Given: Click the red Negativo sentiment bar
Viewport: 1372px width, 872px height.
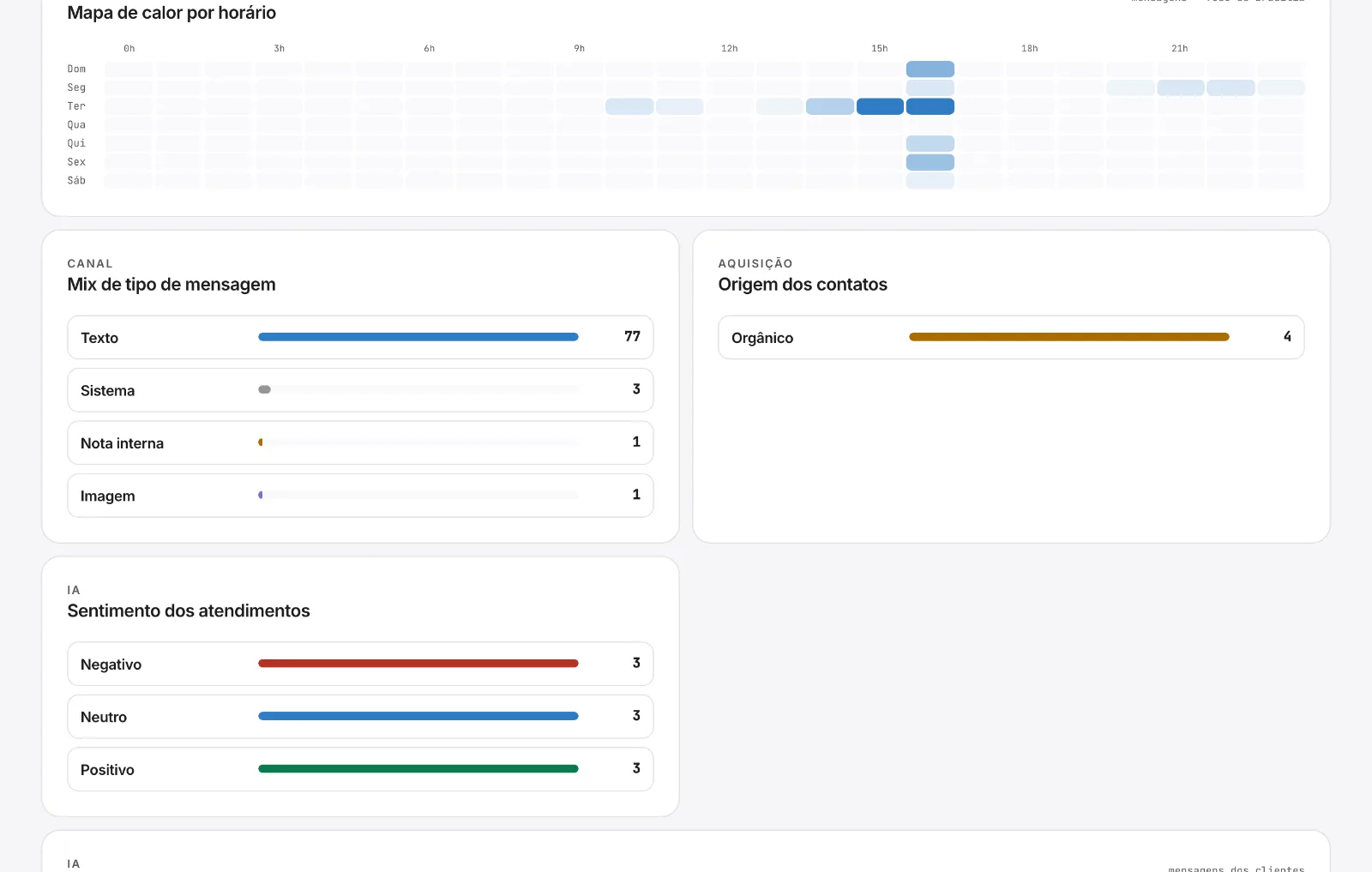Looking at the screenshot, I should click(418, 664).
